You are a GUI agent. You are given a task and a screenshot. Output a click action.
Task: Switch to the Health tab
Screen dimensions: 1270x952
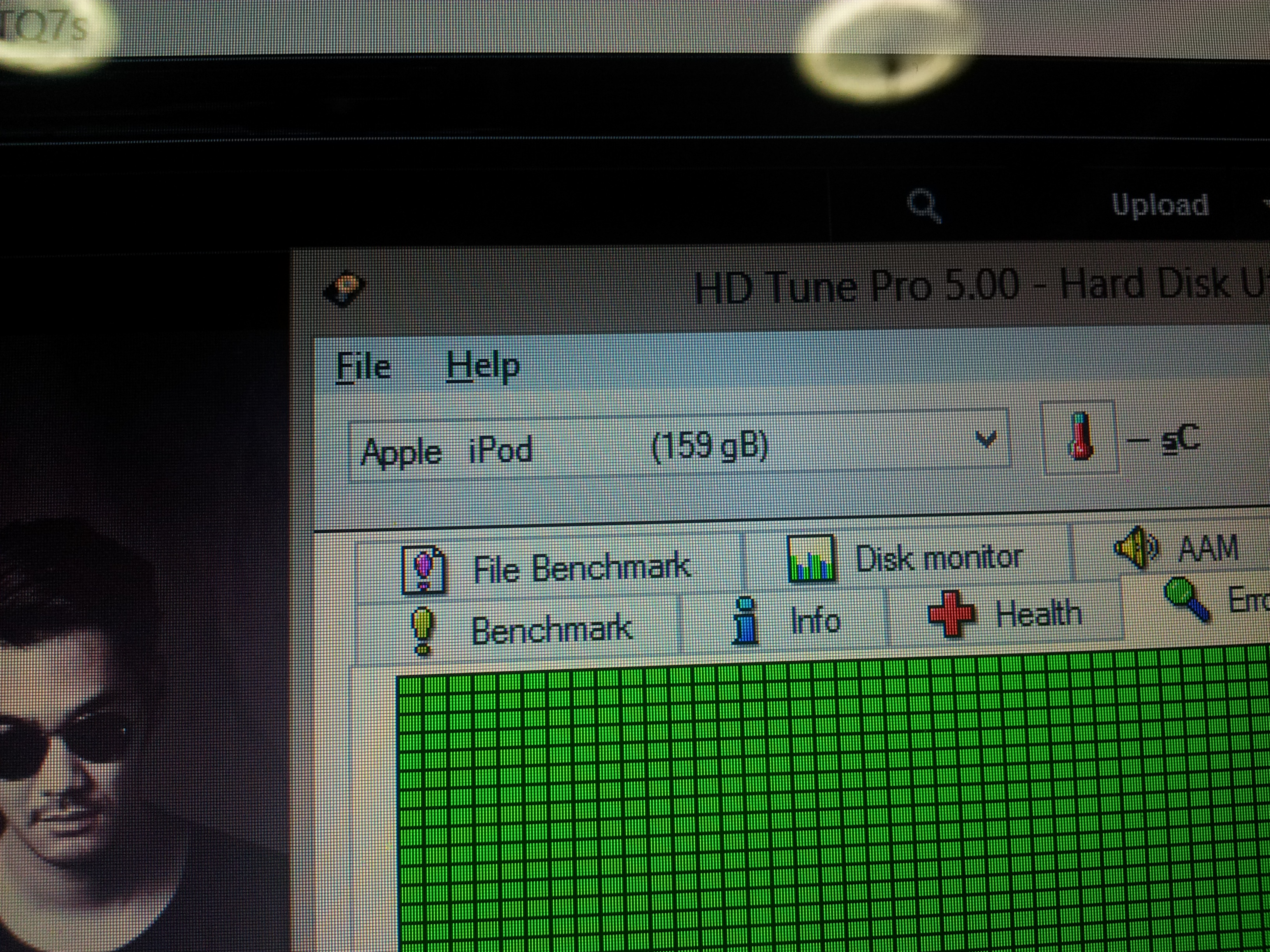pyautogui.click(x=1038, y=614)
